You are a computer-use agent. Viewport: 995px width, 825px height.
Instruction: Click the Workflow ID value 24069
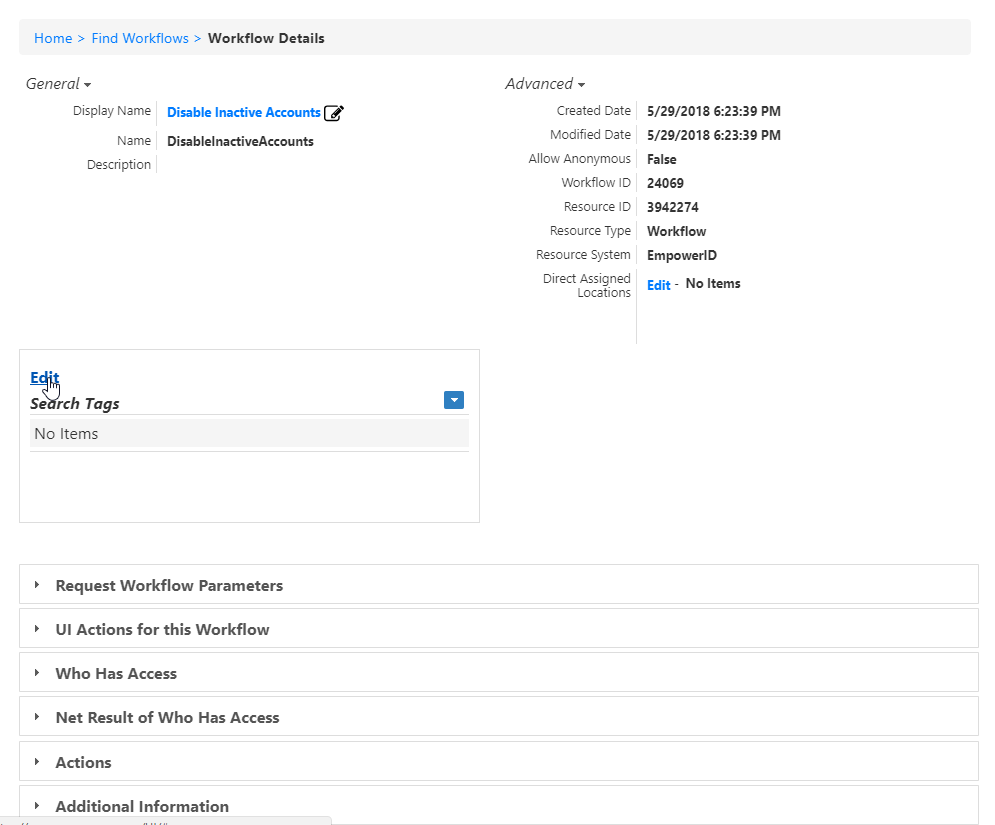click(x=664, y=182)
